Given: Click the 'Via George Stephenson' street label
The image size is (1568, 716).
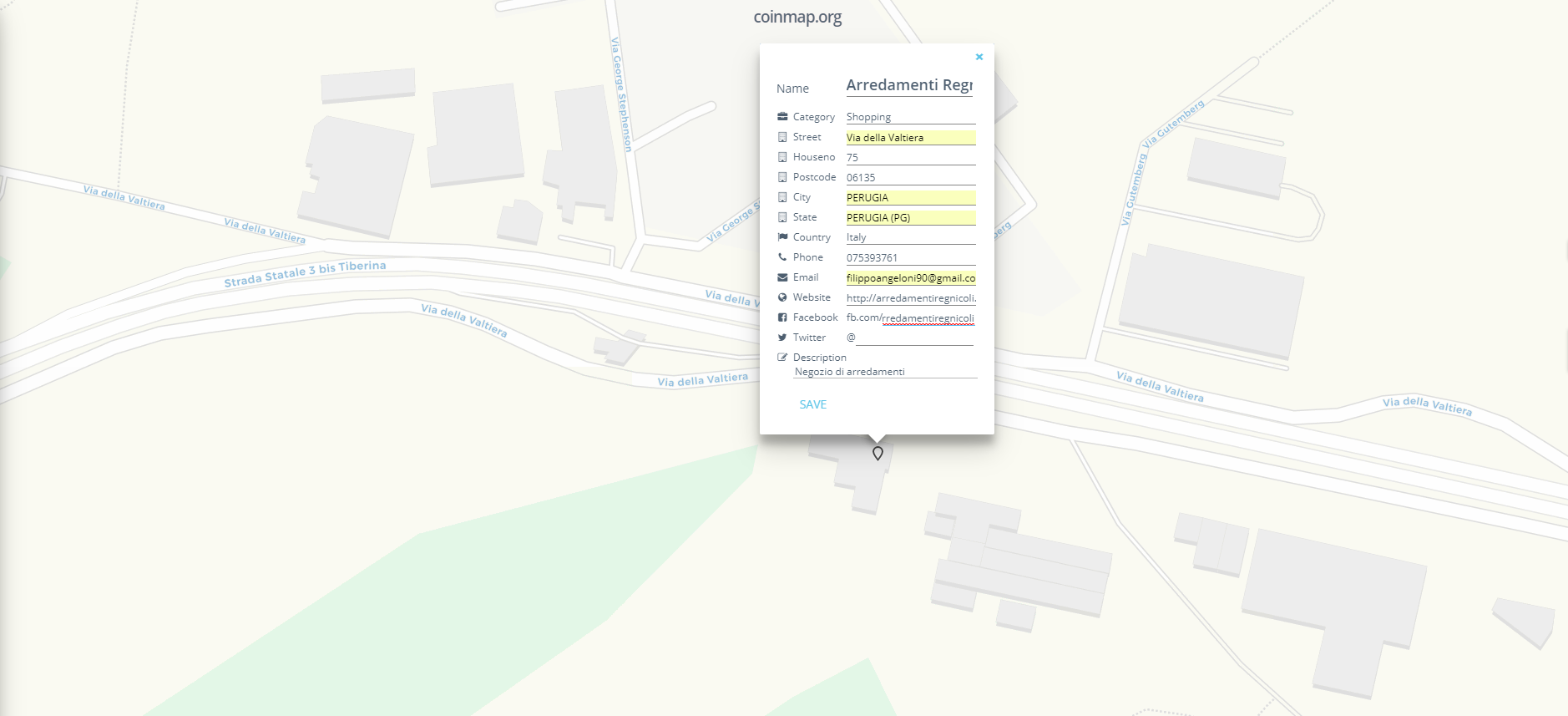Looking at the screenshot, I should pos(621,94).
